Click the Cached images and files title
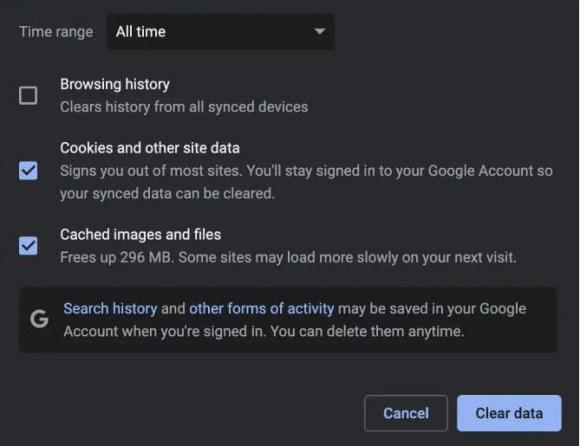Screen dimensions: 580x446 141,234
